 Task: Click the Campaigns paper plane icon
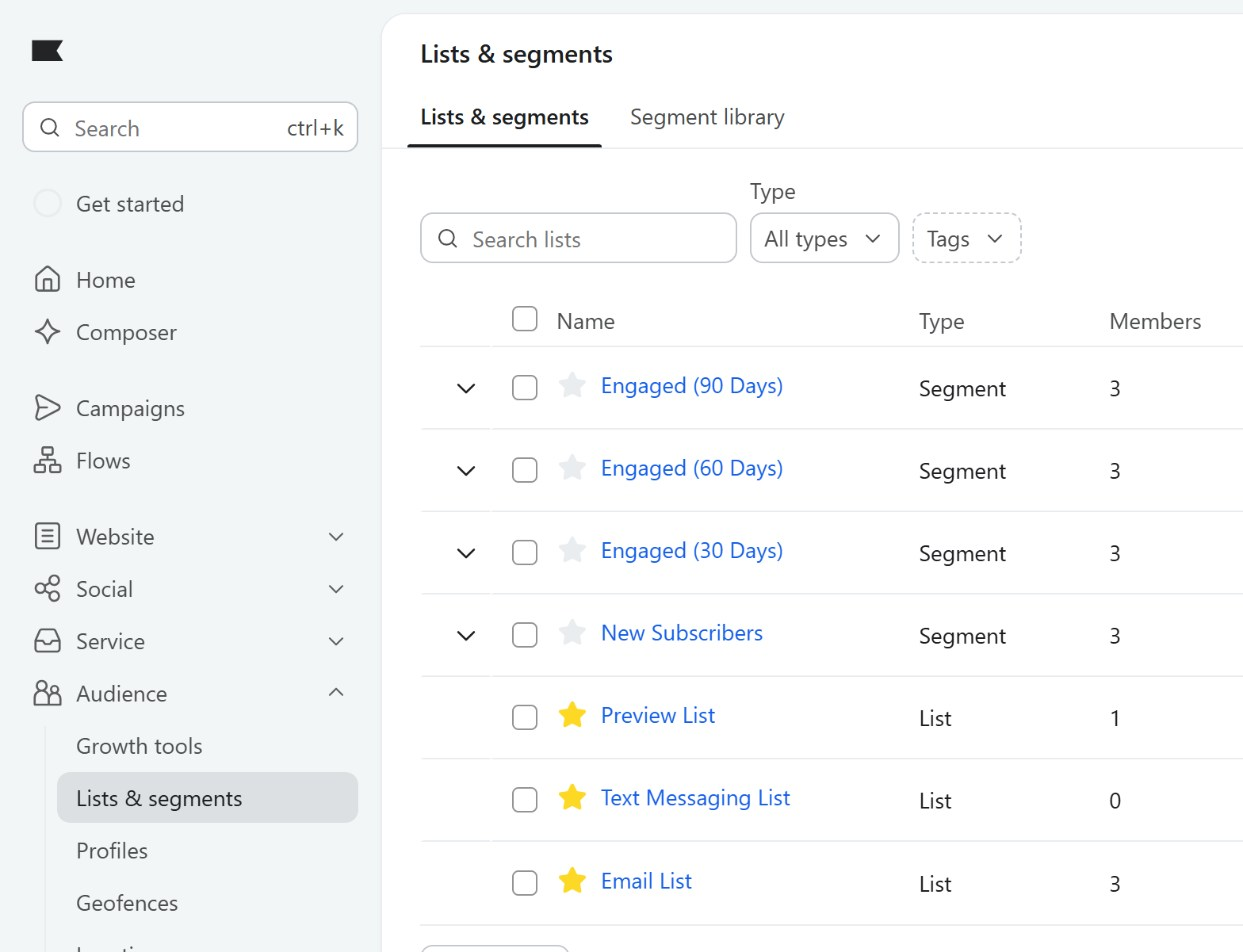pos(47,408)
